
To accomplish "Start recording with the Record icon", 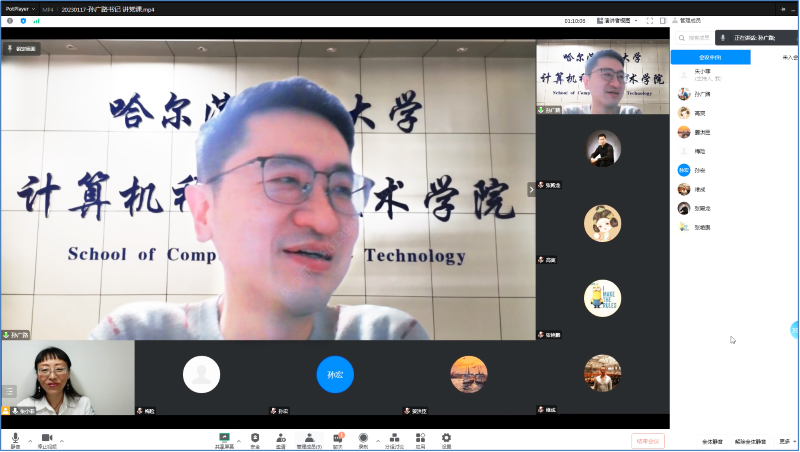I will [x=363, y=439].
